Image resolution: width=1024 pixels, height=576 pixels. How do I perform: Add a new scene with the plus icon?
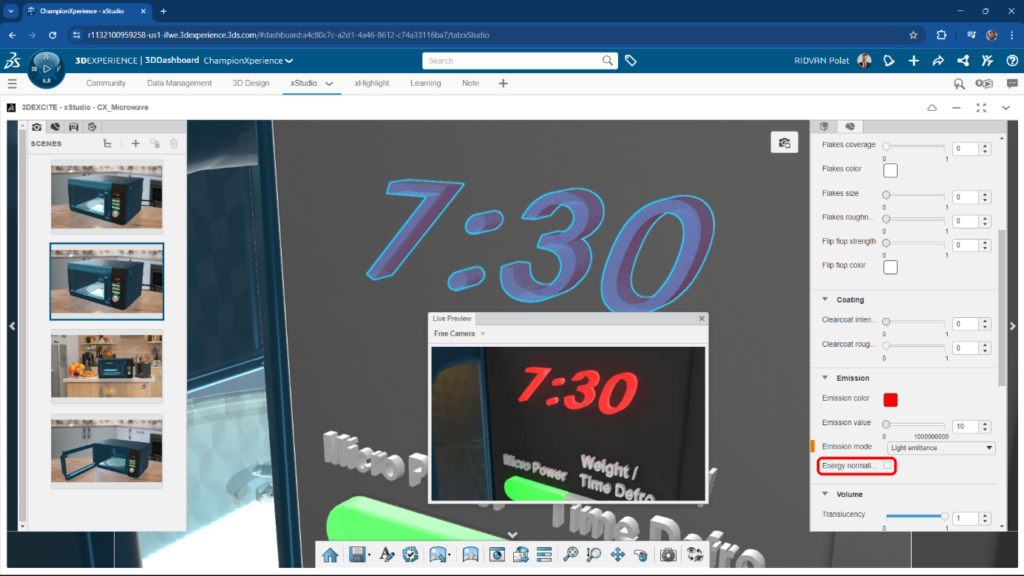[x=135, y=144]
